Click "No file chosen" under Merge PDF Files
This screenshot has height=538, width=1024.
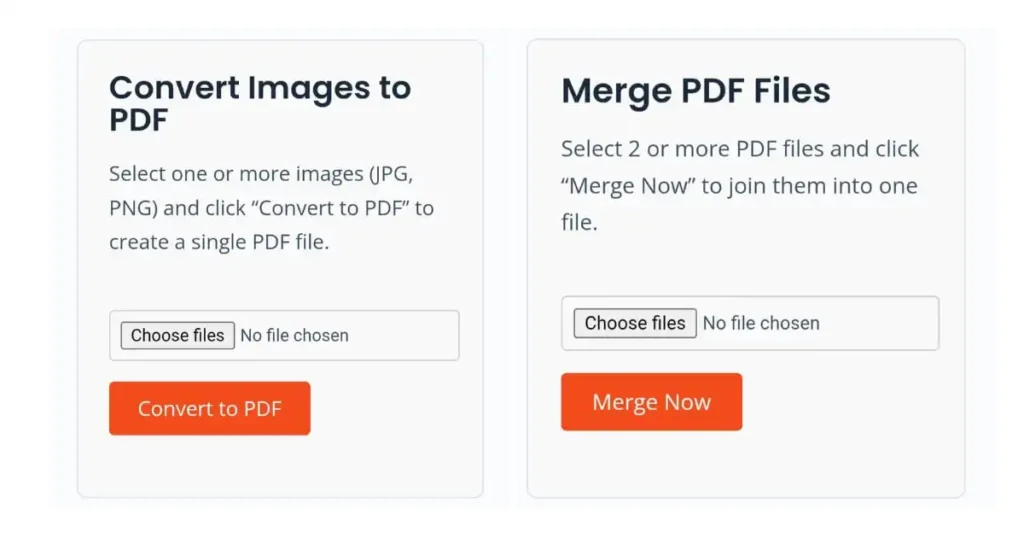point(761,324)
